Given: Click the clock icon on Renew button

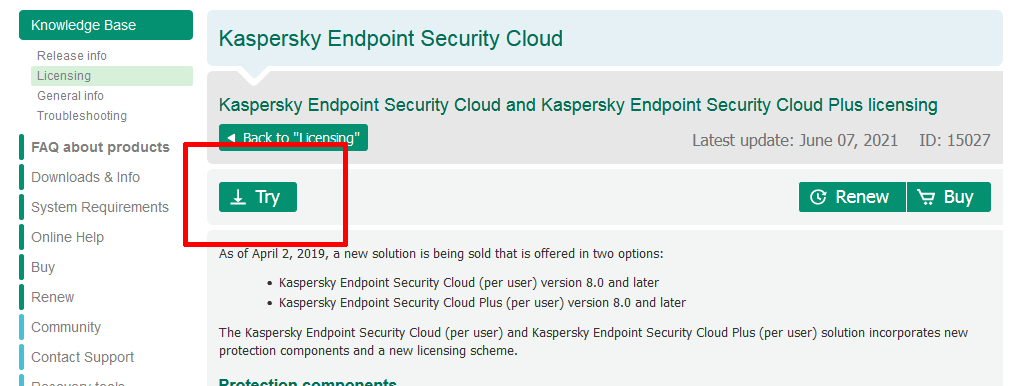Looking at the screenshot, I should click(x=818, y=197).
